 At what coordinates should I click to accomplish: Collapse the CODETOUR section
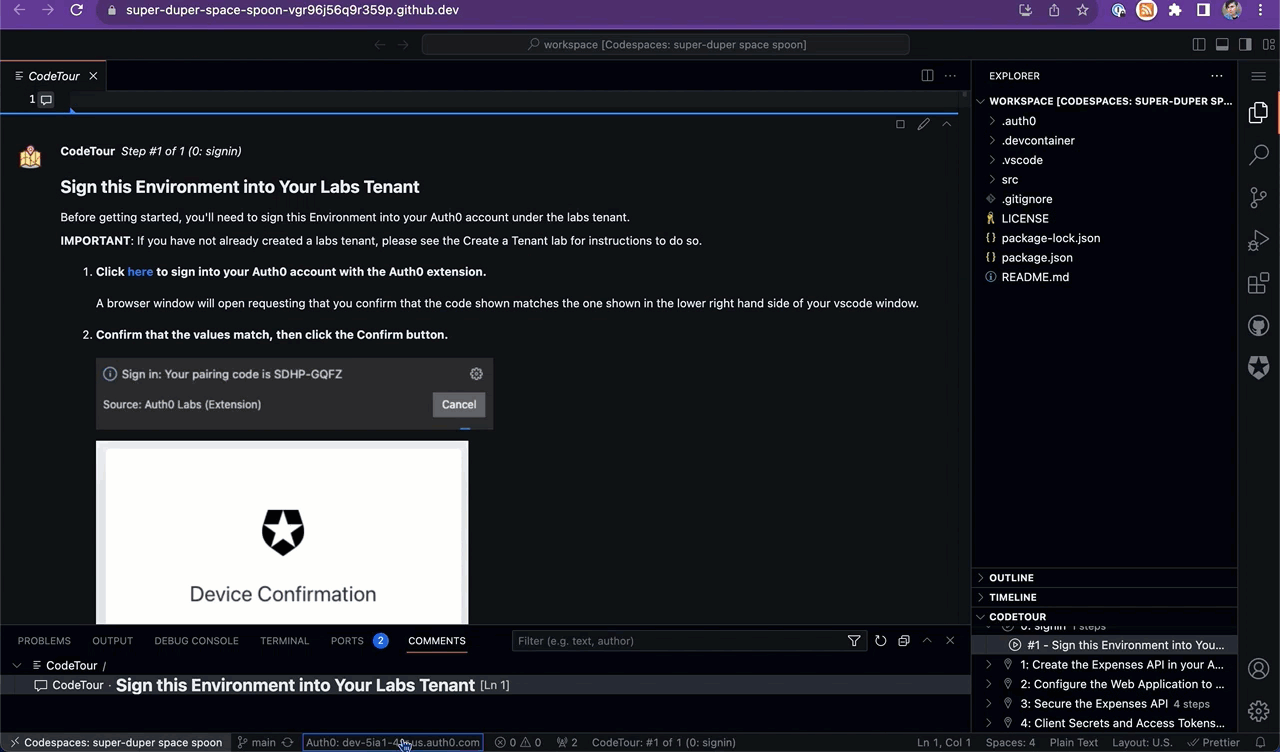pos(1104,617)
